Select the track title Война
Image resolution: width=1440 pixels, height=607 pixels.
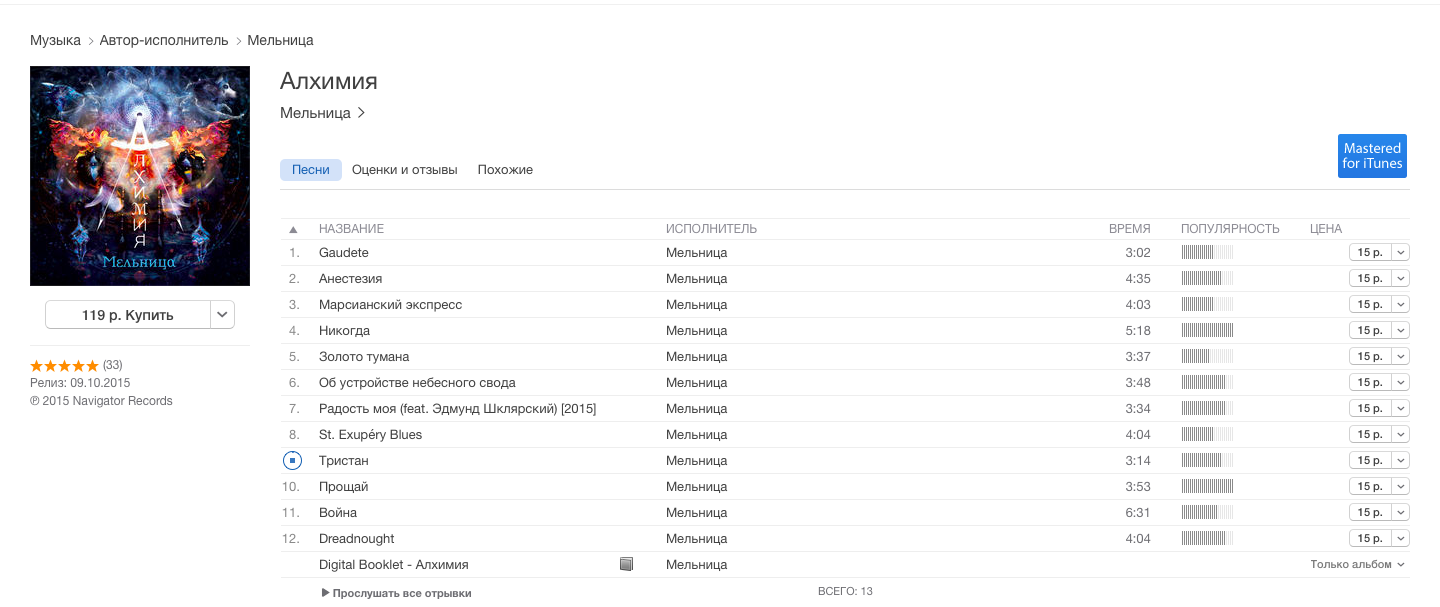pos(338,512)
